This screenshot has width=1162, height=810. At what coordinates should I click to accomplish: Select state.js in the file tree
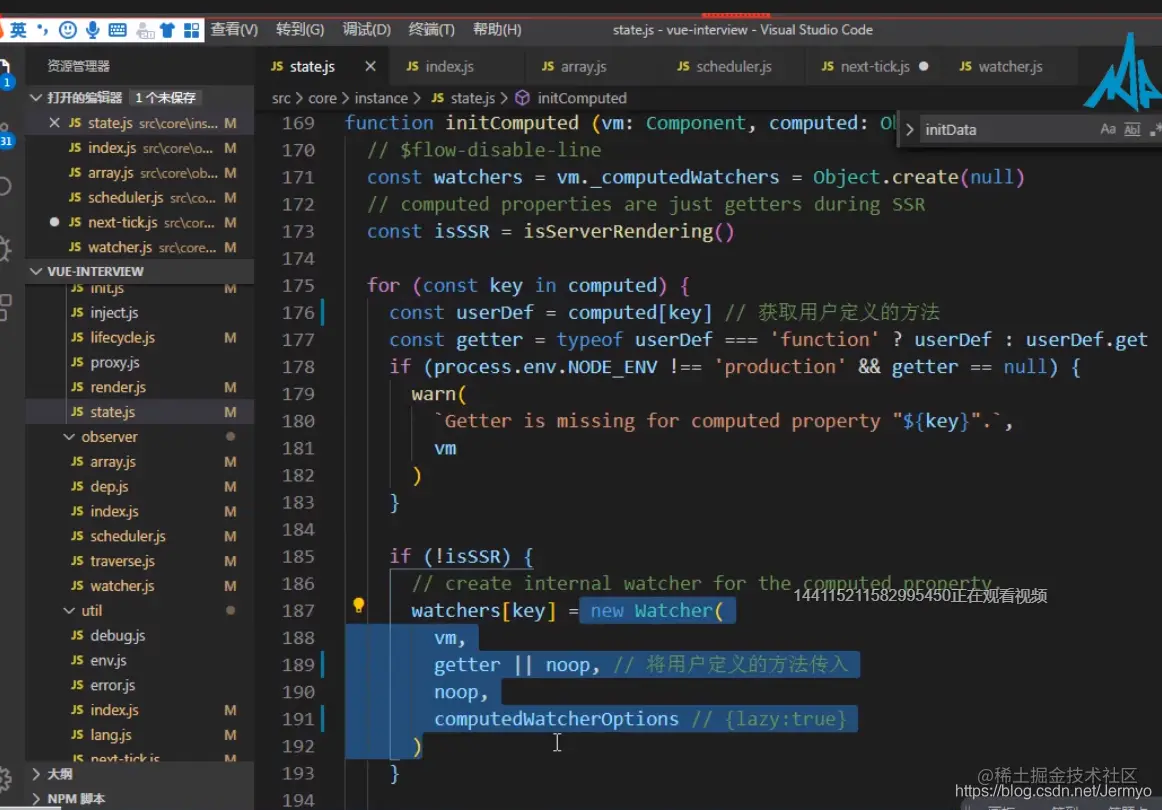140,412
